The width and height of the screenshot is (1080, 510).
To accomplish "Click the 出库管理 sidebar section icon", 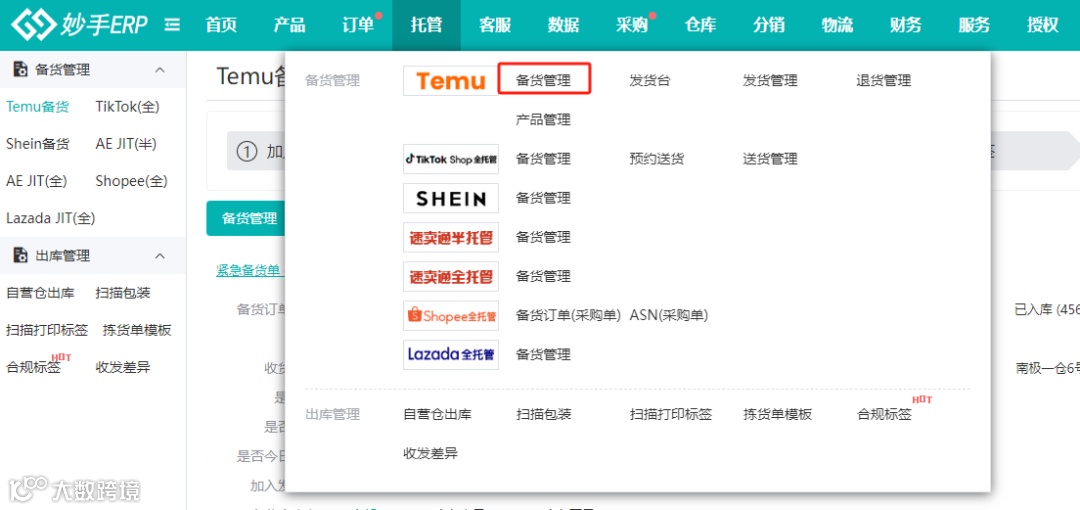I will coord(21,256).
